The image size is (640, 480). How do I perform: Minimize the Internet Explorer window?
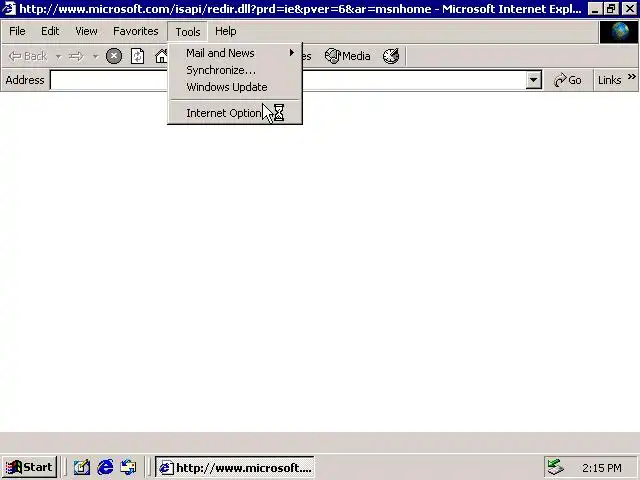(x=595, y=9)
